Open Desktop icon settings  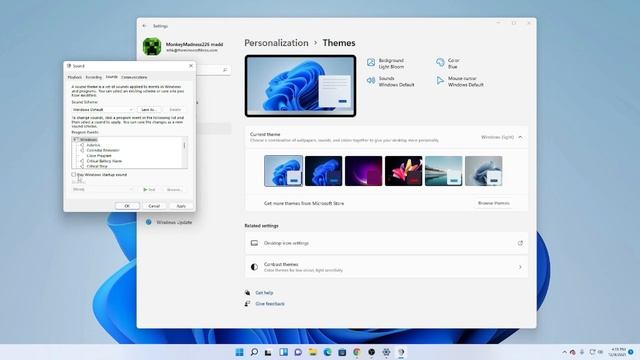tap(386, 243)
